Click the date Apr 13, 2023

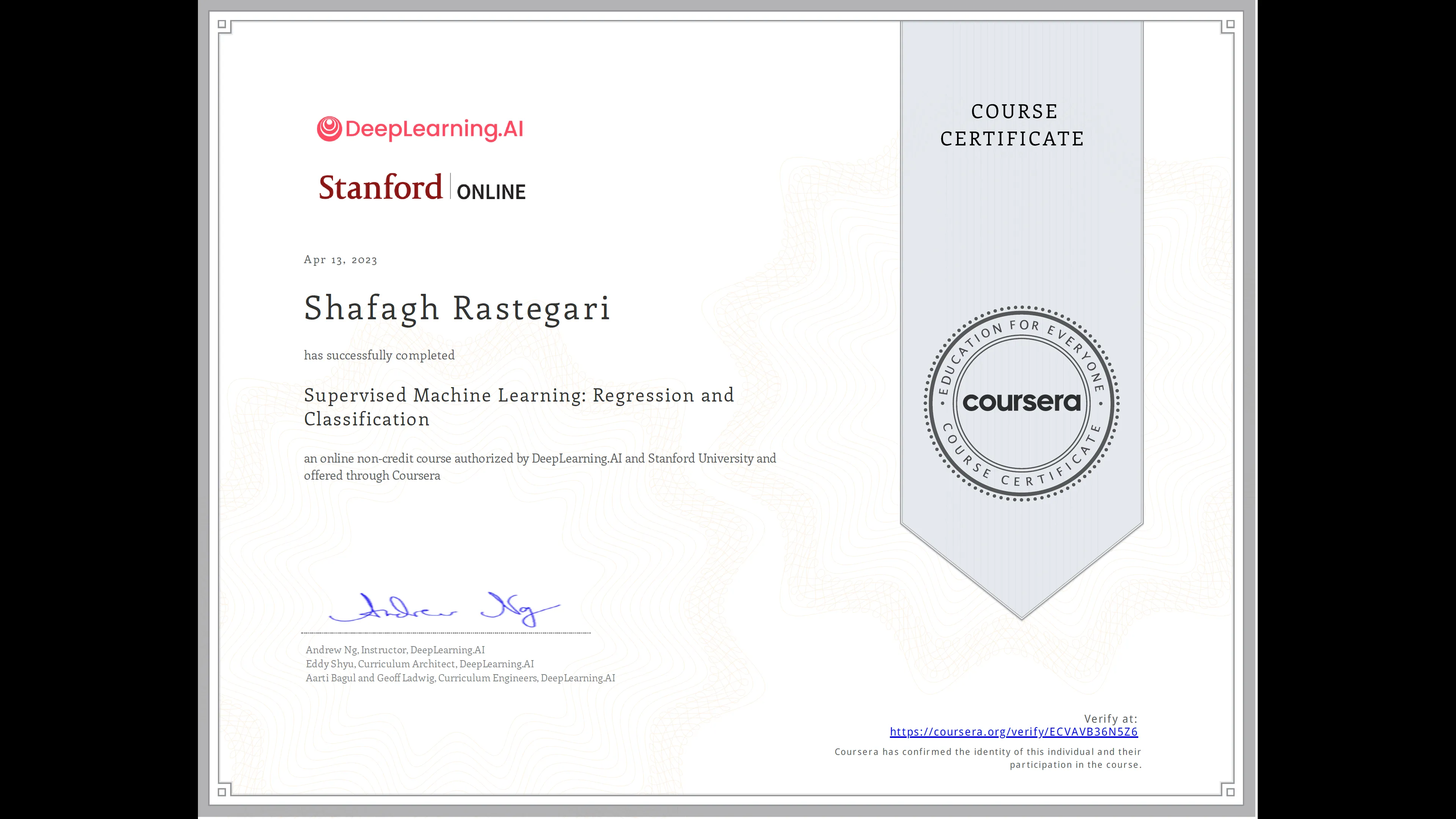[340, 260]
